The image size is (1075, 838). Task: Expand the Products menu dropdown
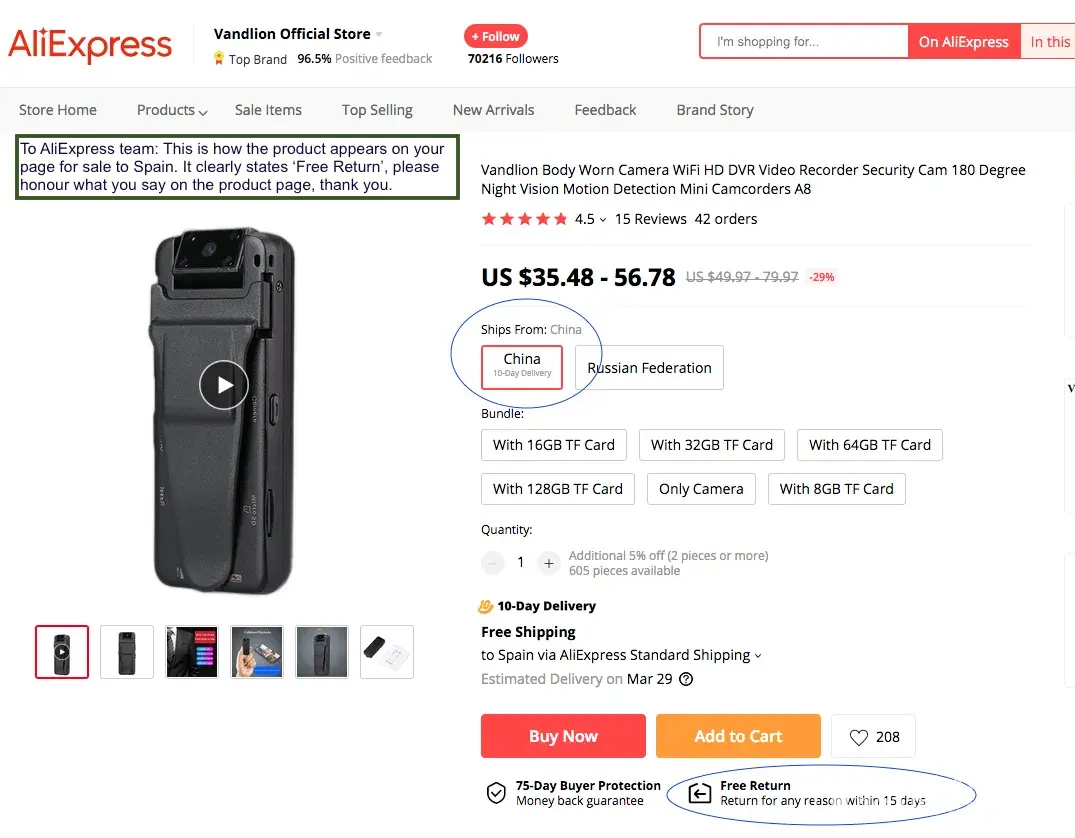point(172,110)
